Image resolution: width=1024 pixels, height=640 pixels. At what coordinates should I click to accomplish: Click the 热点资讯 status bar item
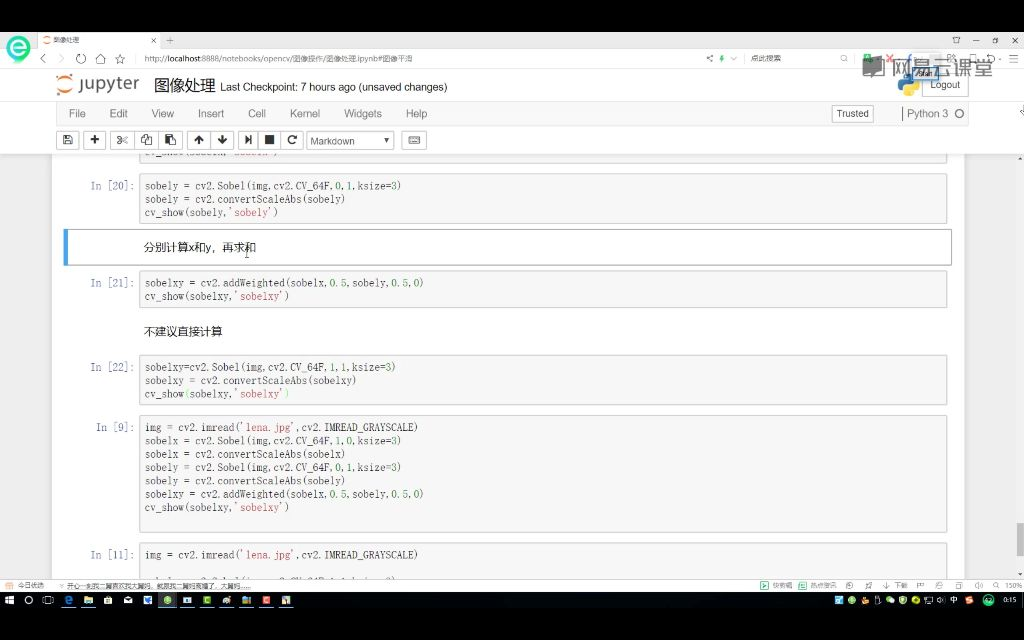click(818, 585)
